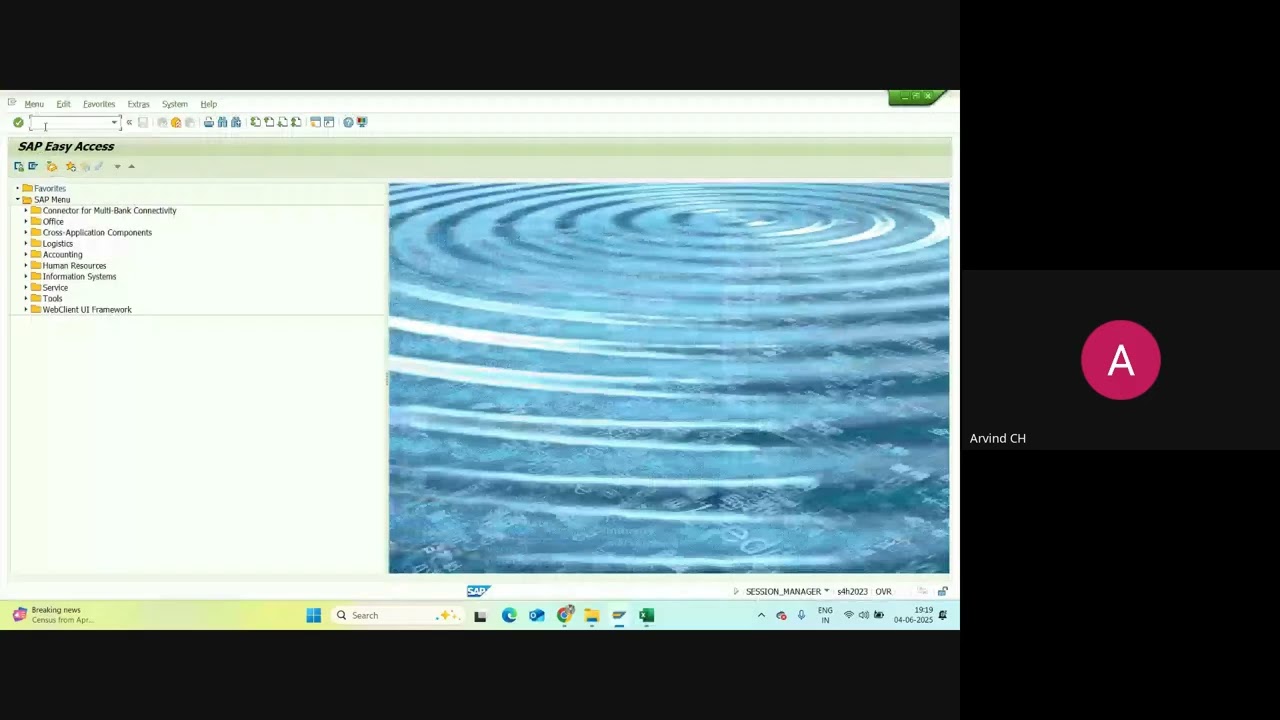Click the taskbar clock showing 19:19

coord(913,615)
